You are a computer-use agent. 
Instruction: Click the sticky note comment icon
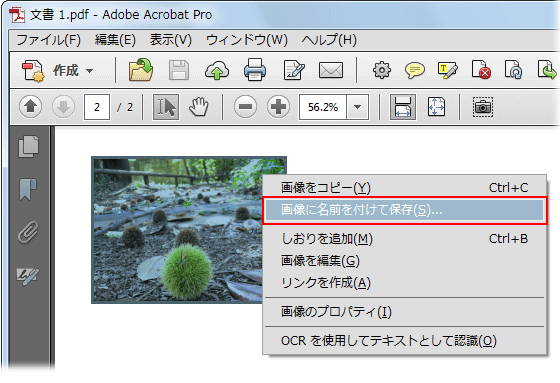pos(415,70)
